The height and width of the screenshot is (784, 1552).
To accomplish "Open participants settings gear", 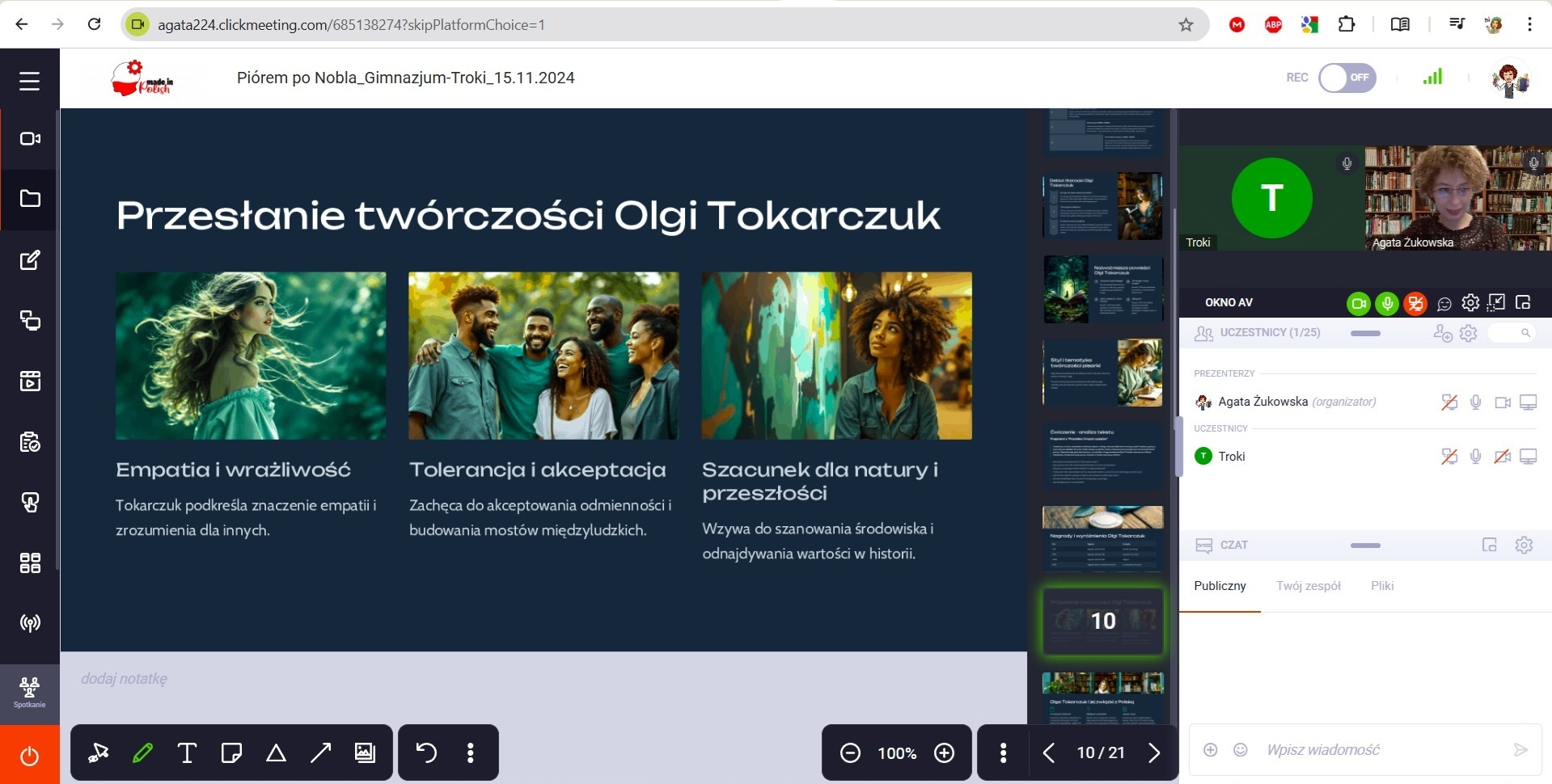I will [1469, 333].
